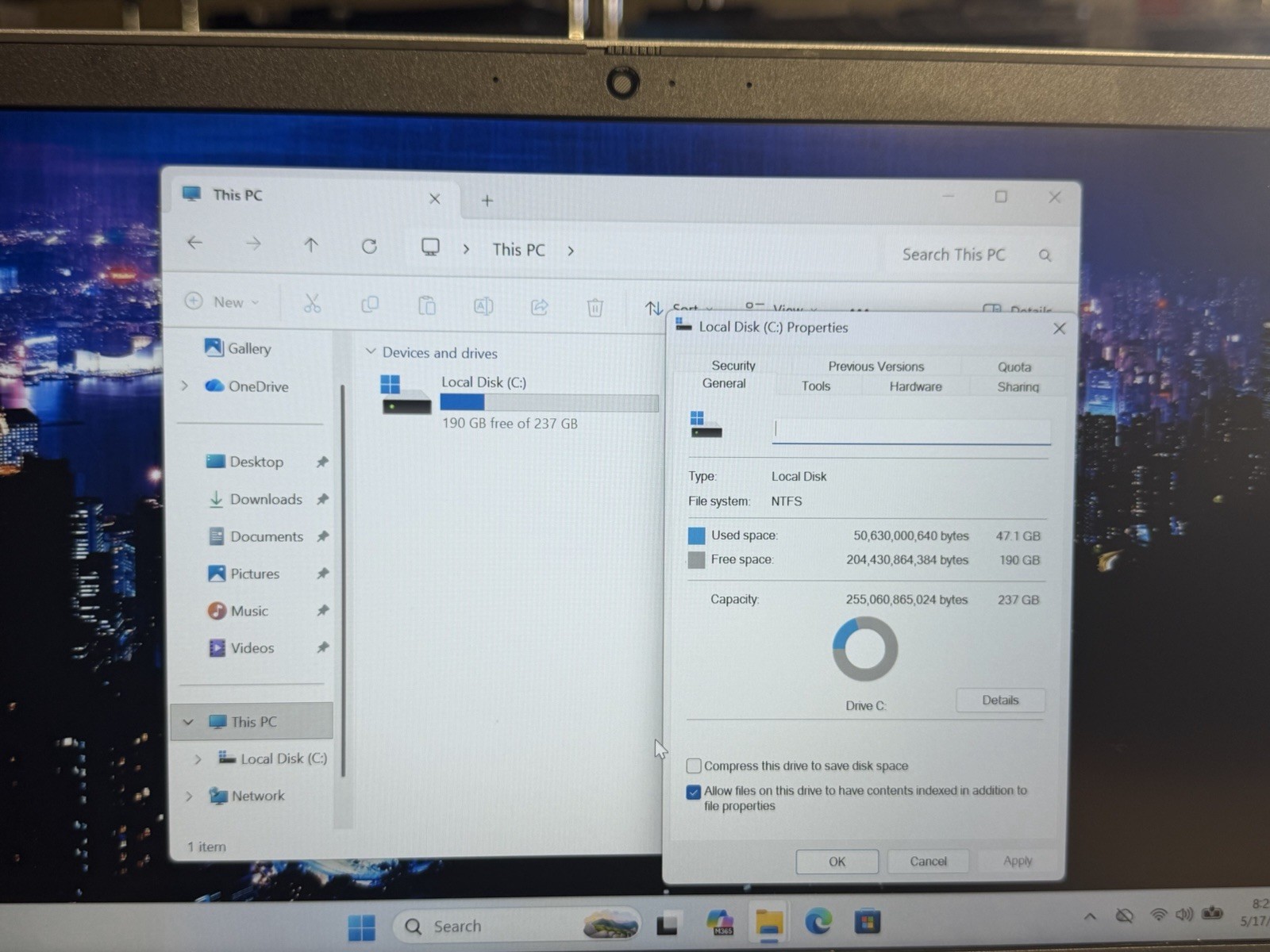Screen dimensions: 1270x952
Task: Expand Local Disk (C:) in sidebar
Action: point(198,759)
